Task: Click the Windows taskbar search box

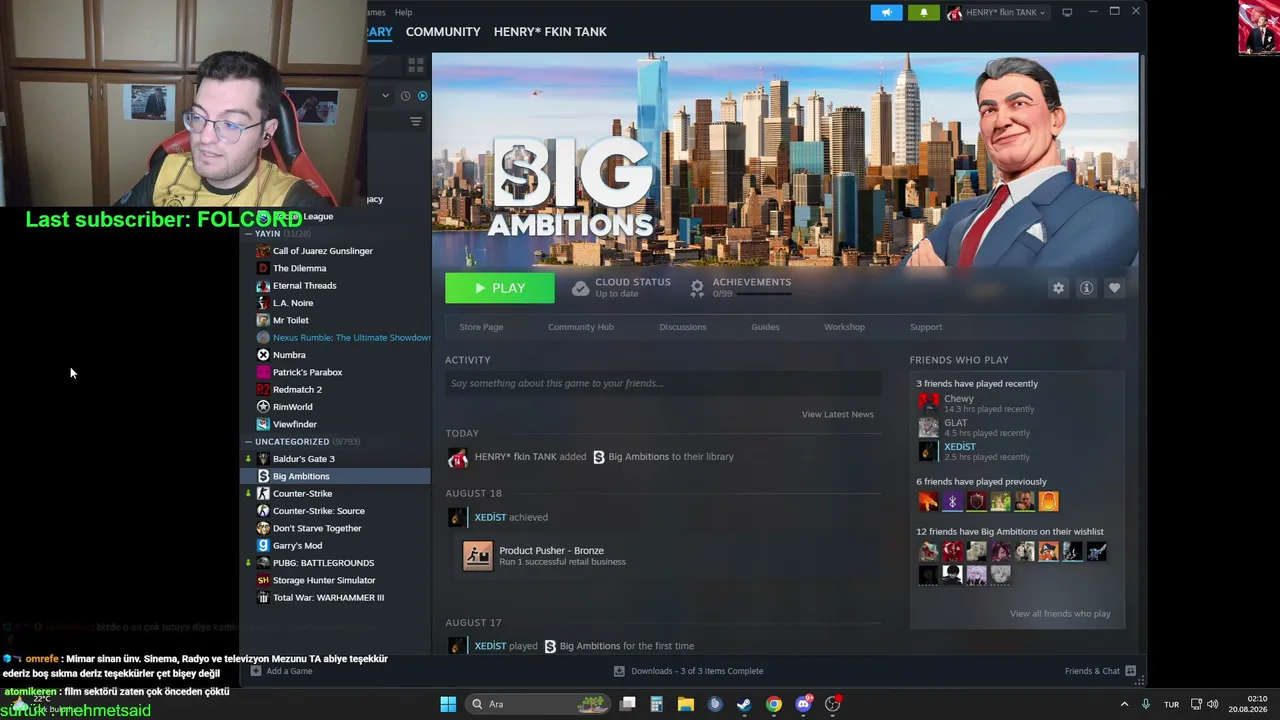Action: point(536,704)
